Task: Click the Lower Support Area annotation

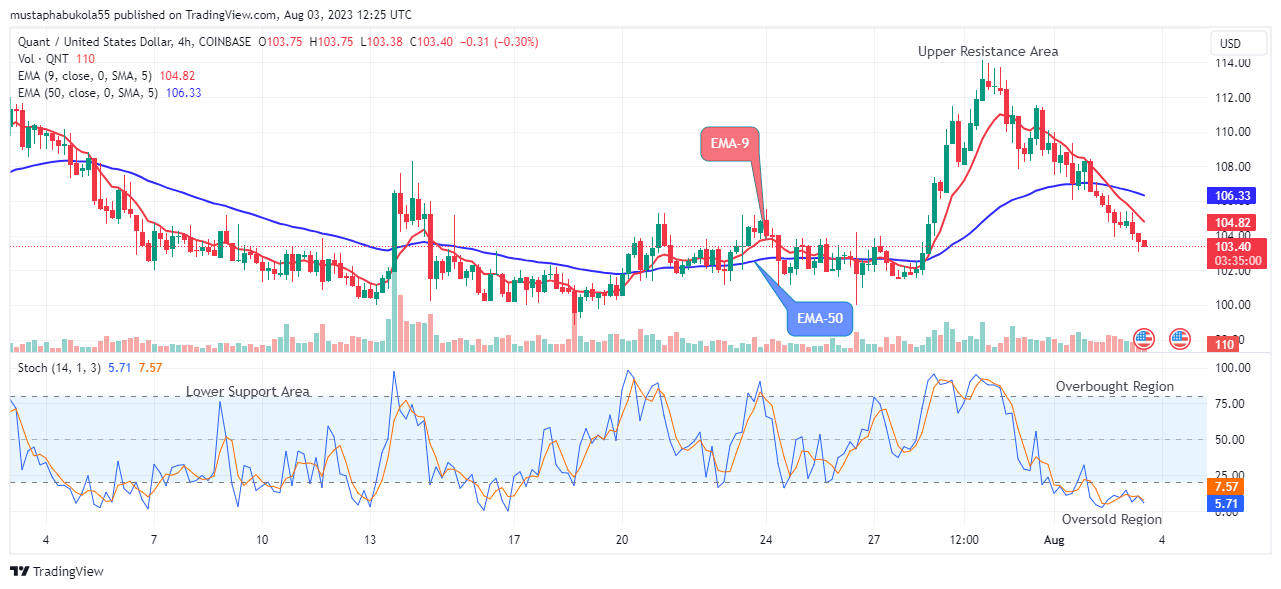Action: click(x=247, y=391)
